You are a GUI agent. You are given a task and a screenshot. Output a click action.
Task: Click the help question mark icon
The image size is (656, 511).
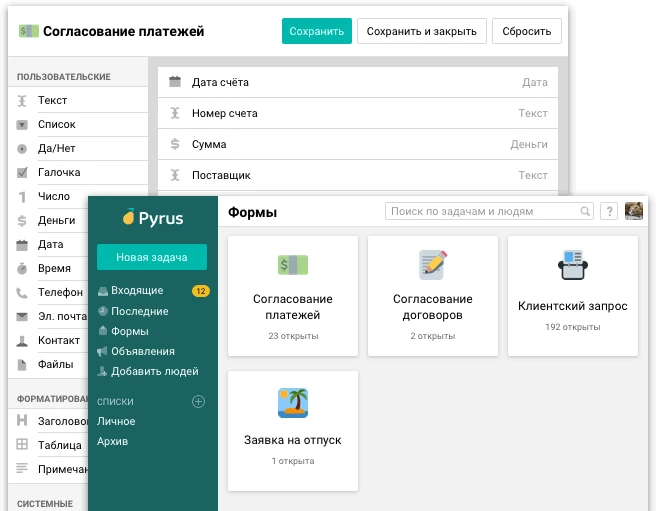pos(608,212)
